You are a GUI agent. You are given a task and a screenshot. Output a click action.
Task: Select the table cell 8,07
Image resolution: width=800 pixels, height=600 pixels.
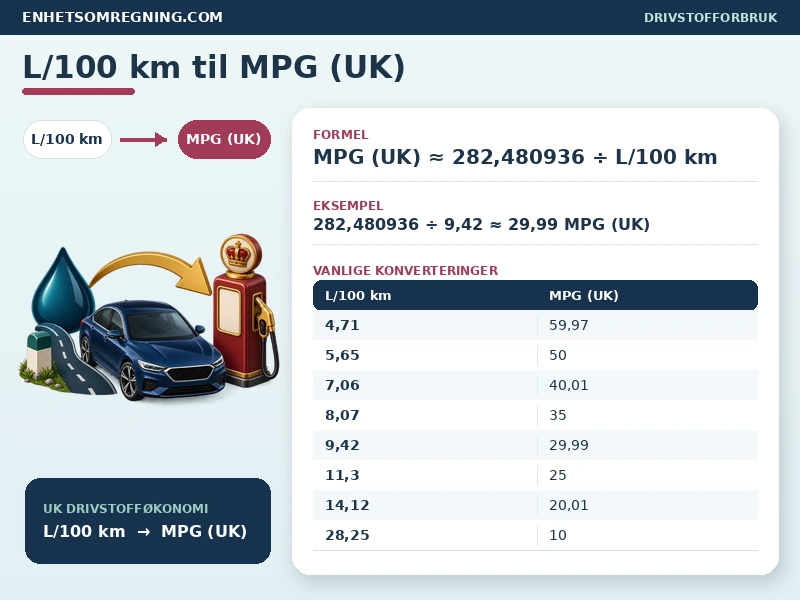[342, 415]
